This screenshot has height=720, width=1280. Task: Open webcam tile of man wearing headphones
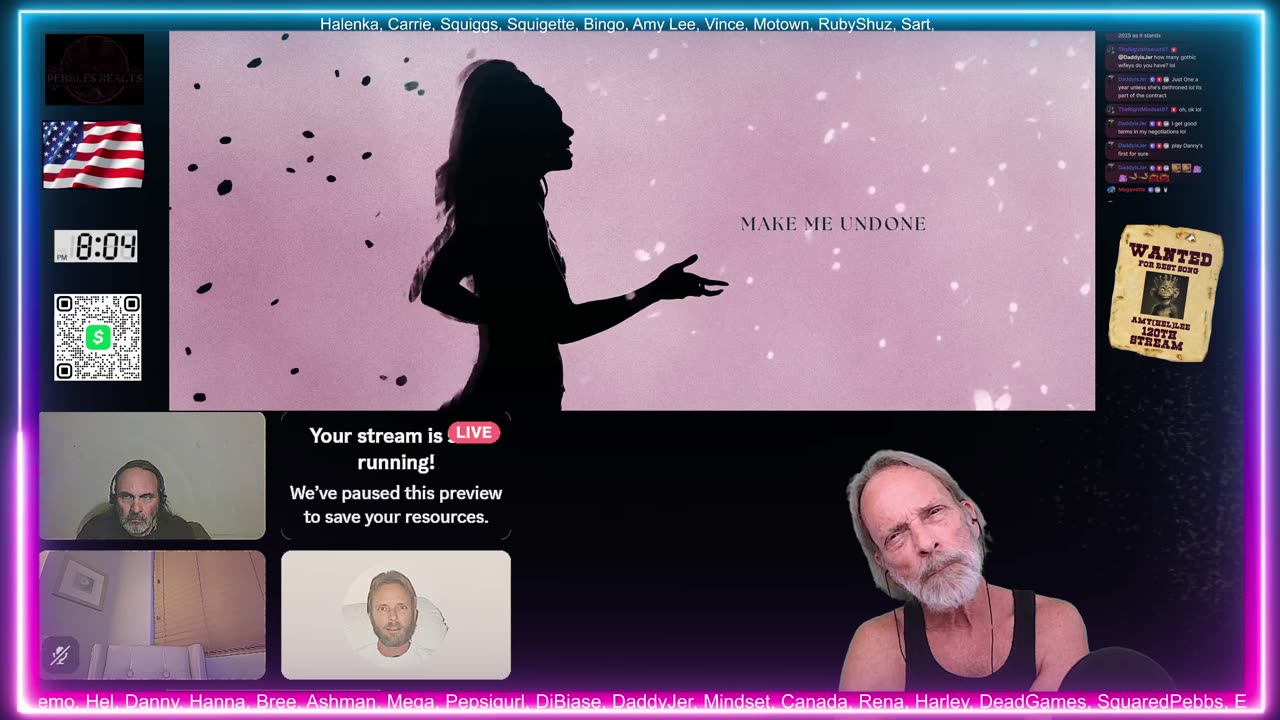tap(152, 476)
